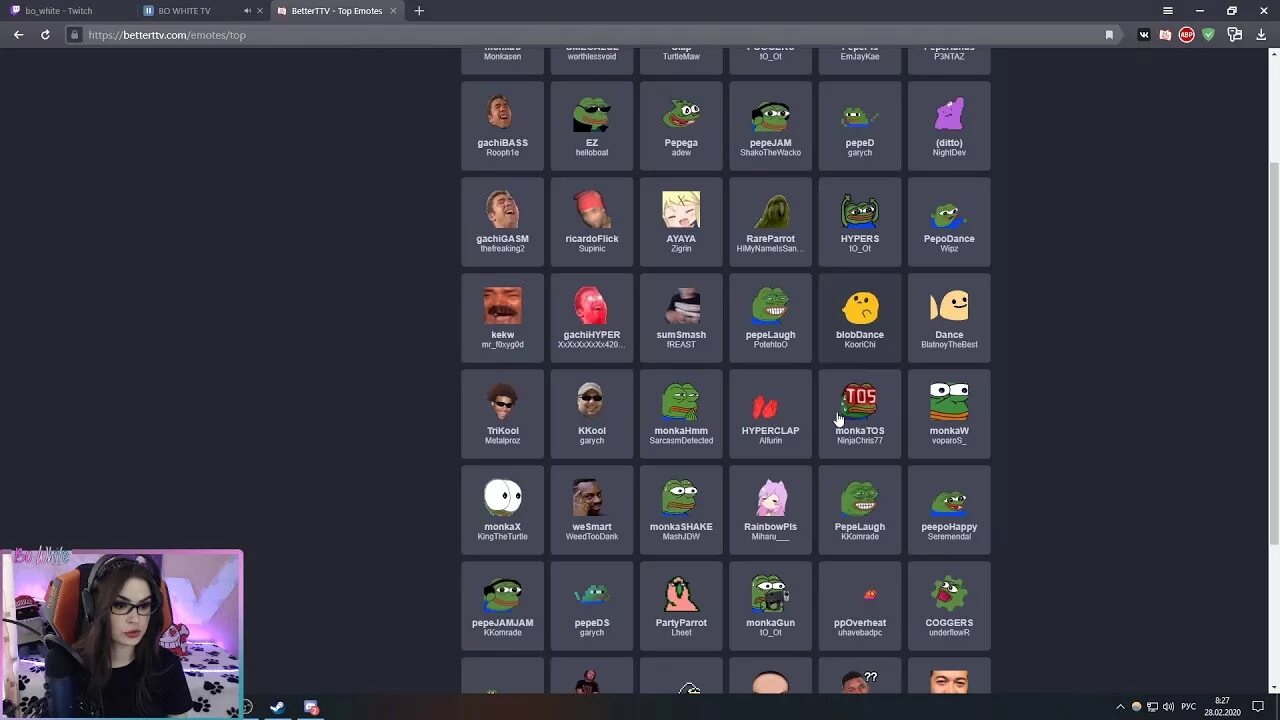This screenshot has width=1280, height=720.
Task: Open the AYAYA emote card
Action: click(x=681, y=222)
